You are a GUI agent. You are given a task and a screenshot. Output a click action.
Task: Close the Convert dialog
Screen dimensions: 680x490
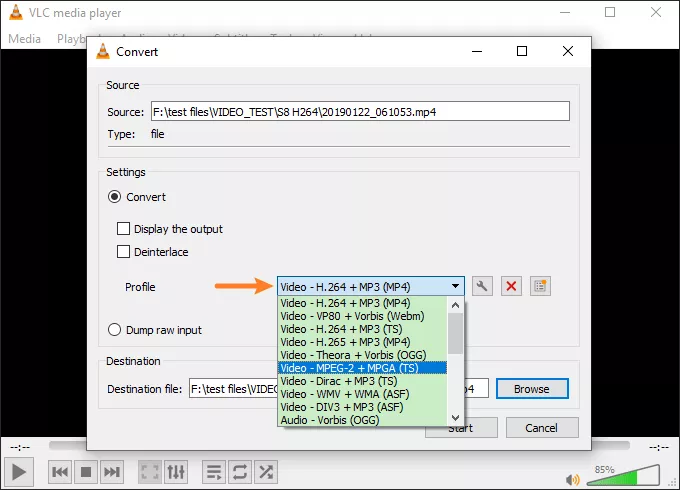coord(568,51)
